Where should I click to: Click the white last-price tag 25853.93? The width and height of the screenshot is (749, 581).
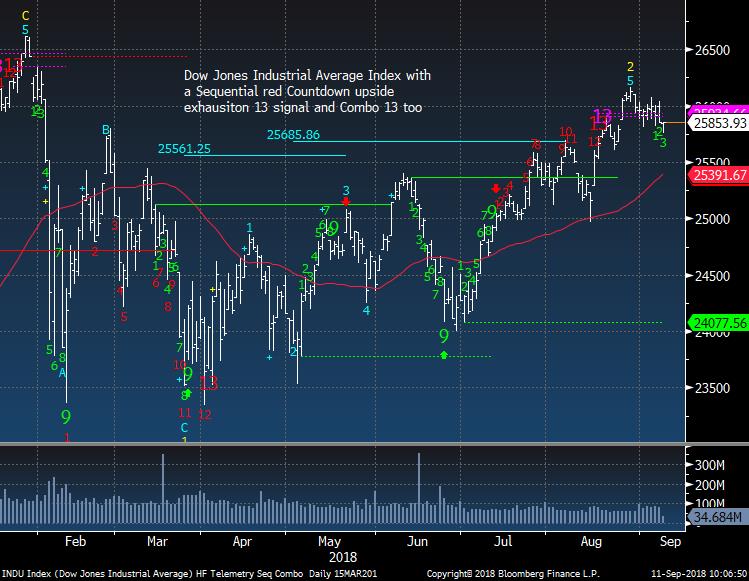[718, 123]
